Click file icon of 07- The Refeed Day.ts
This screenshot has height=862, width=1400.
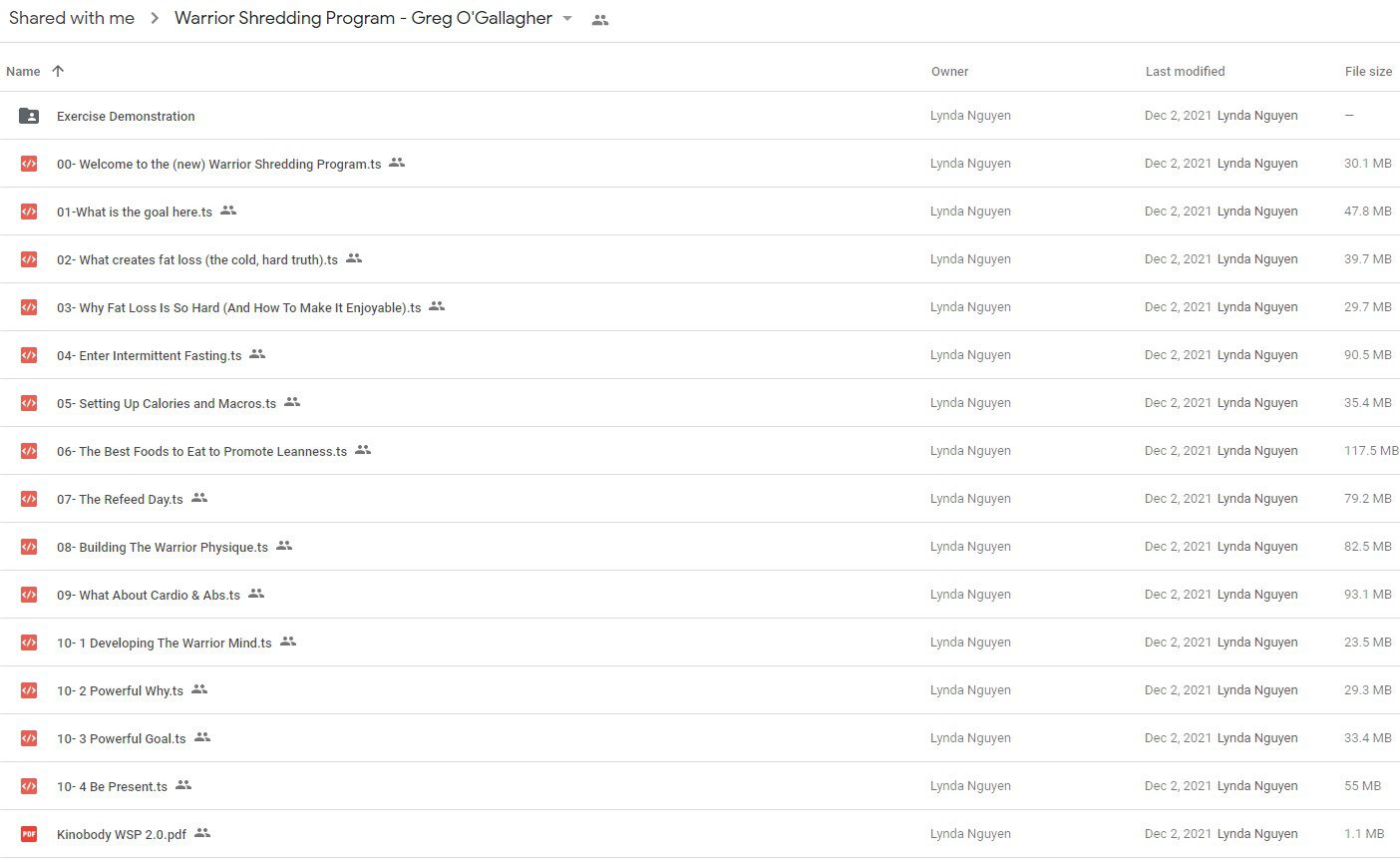coord(29,499)
